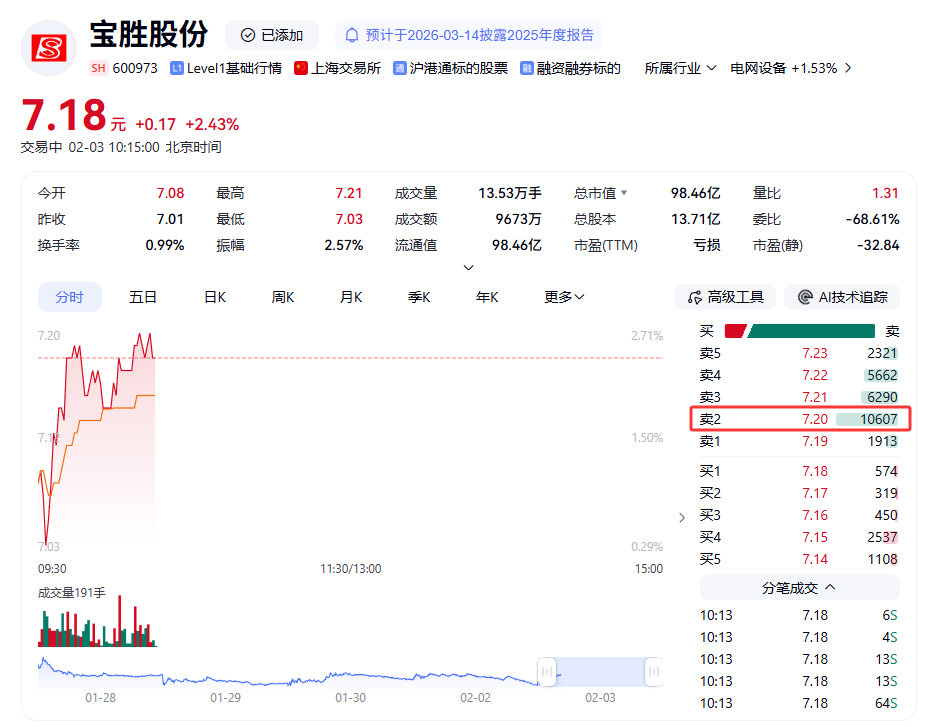Click the 卖2 row at 7.20

pos(799,419)
